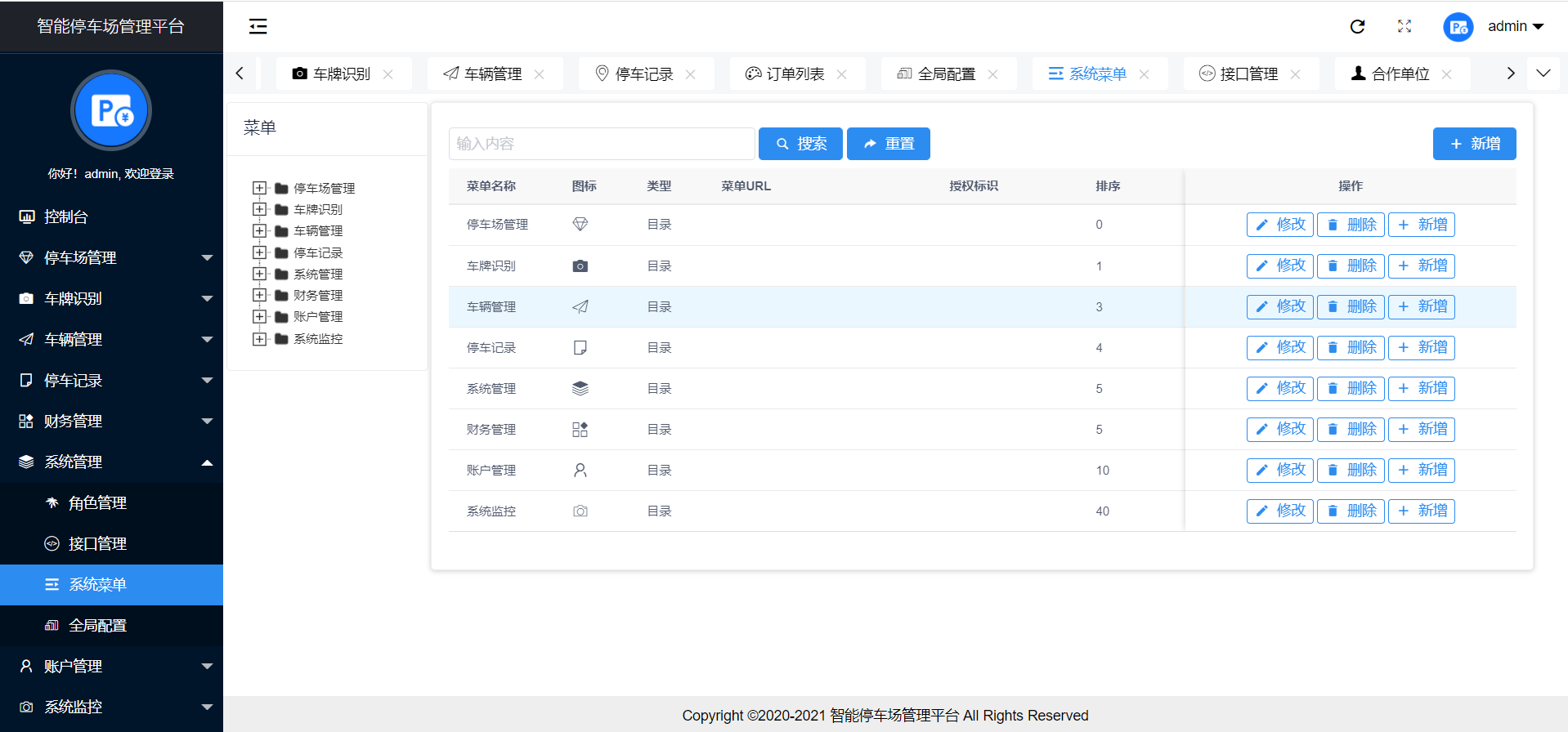Expand the 财务管理 tree node

click(x=260, y=295)
